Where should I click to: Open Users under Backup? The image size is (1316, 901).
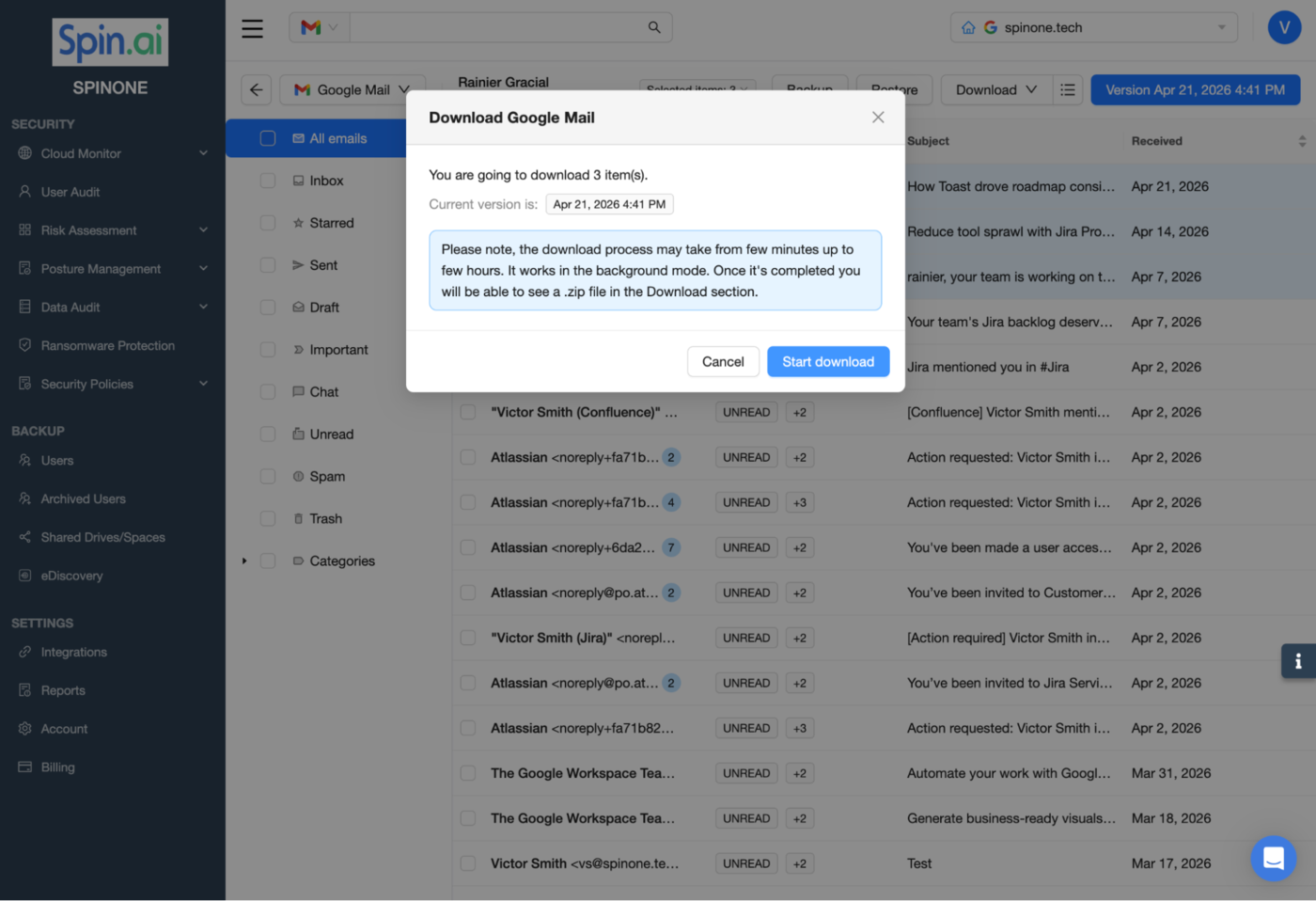click(x=56, y=461)
